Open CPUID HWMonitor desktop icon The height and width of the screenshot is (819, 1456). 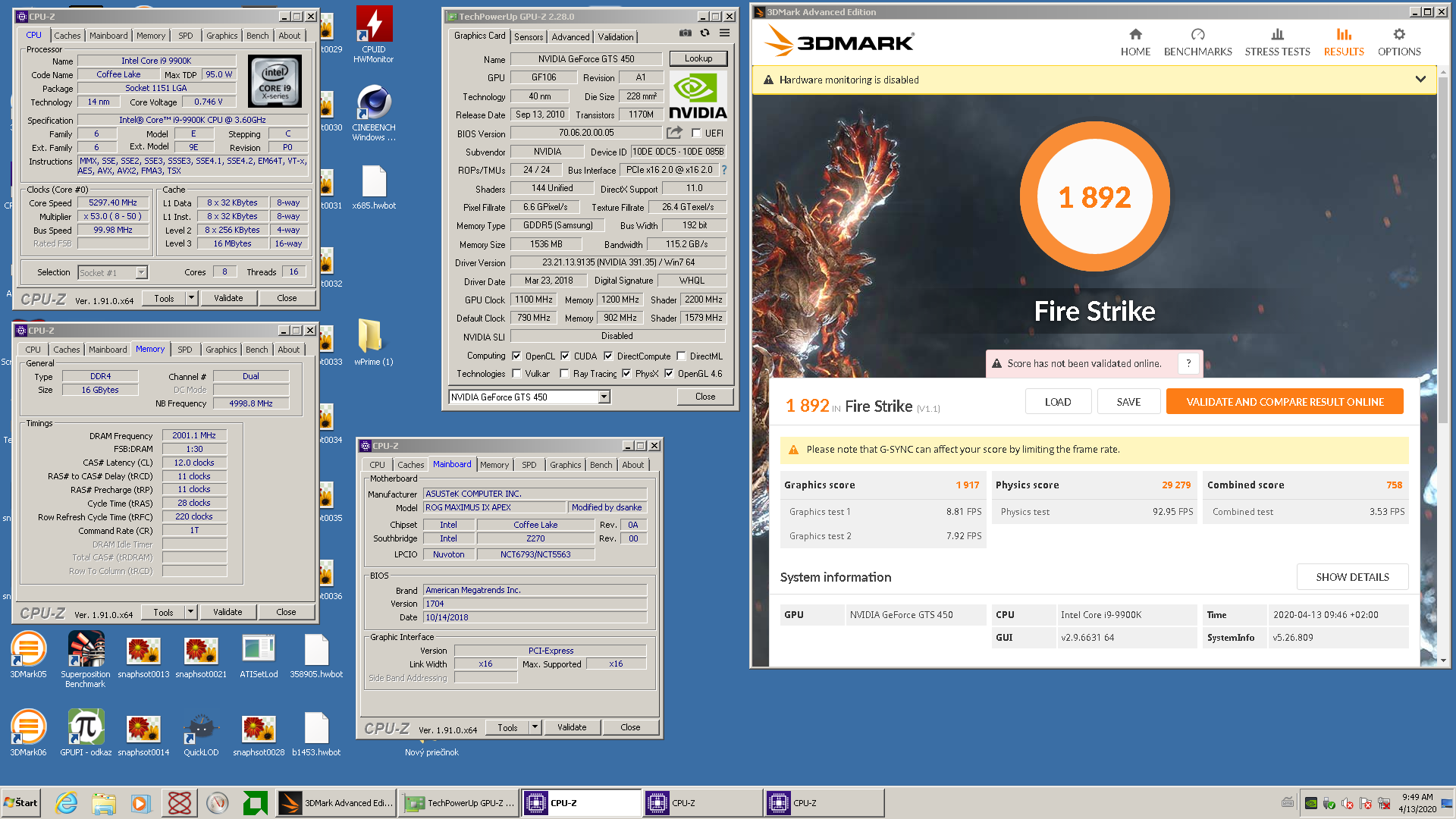click(x=374, y=35)
